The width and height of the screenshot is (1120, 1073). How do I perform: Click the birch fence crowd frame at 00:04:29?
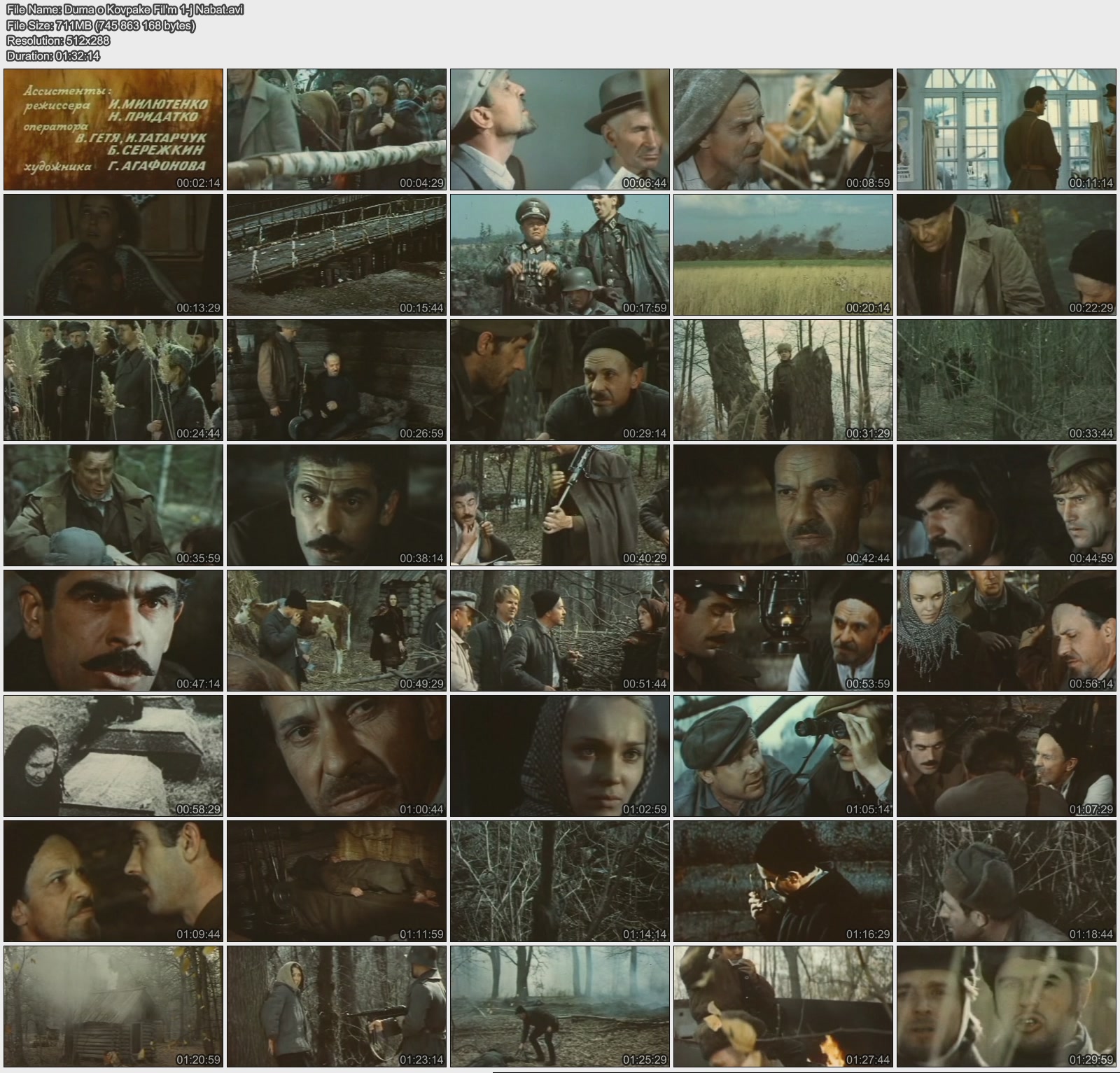click(x=336, y=129)
